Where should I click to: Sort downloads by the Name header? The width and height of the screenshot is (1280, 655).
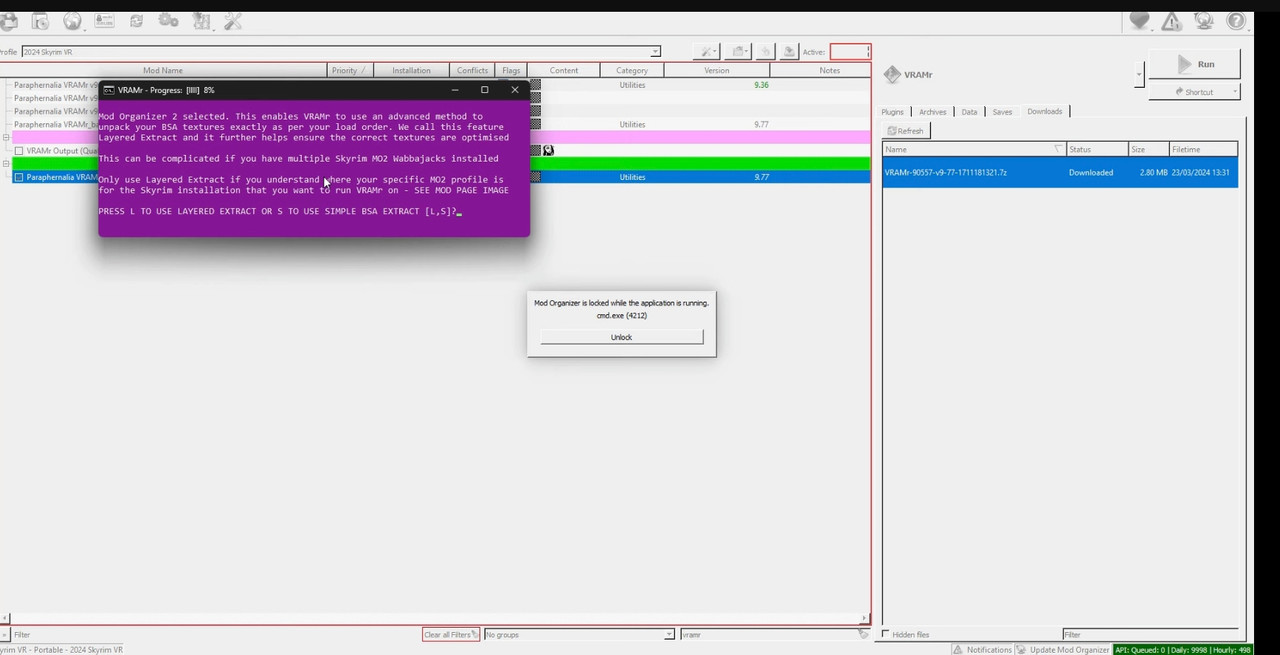(x=974, y=149)
